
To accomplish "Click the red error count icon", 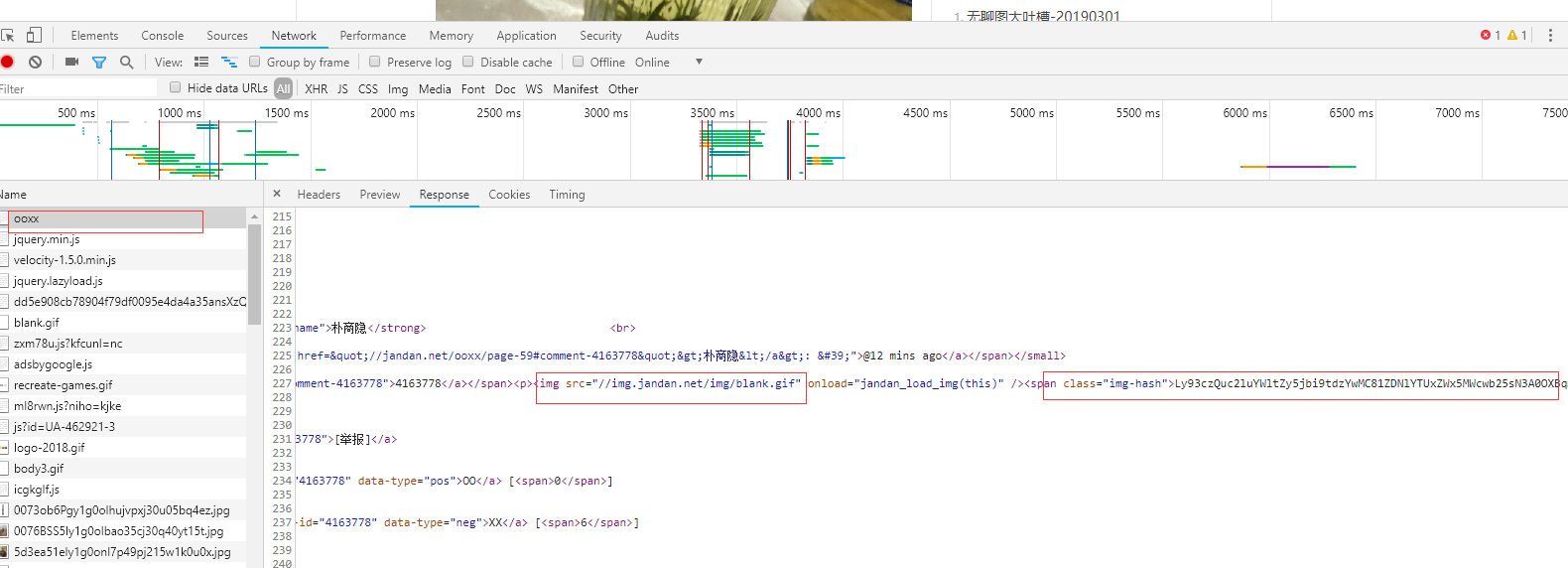I will pyautogui.click(x=1486, y=35).
